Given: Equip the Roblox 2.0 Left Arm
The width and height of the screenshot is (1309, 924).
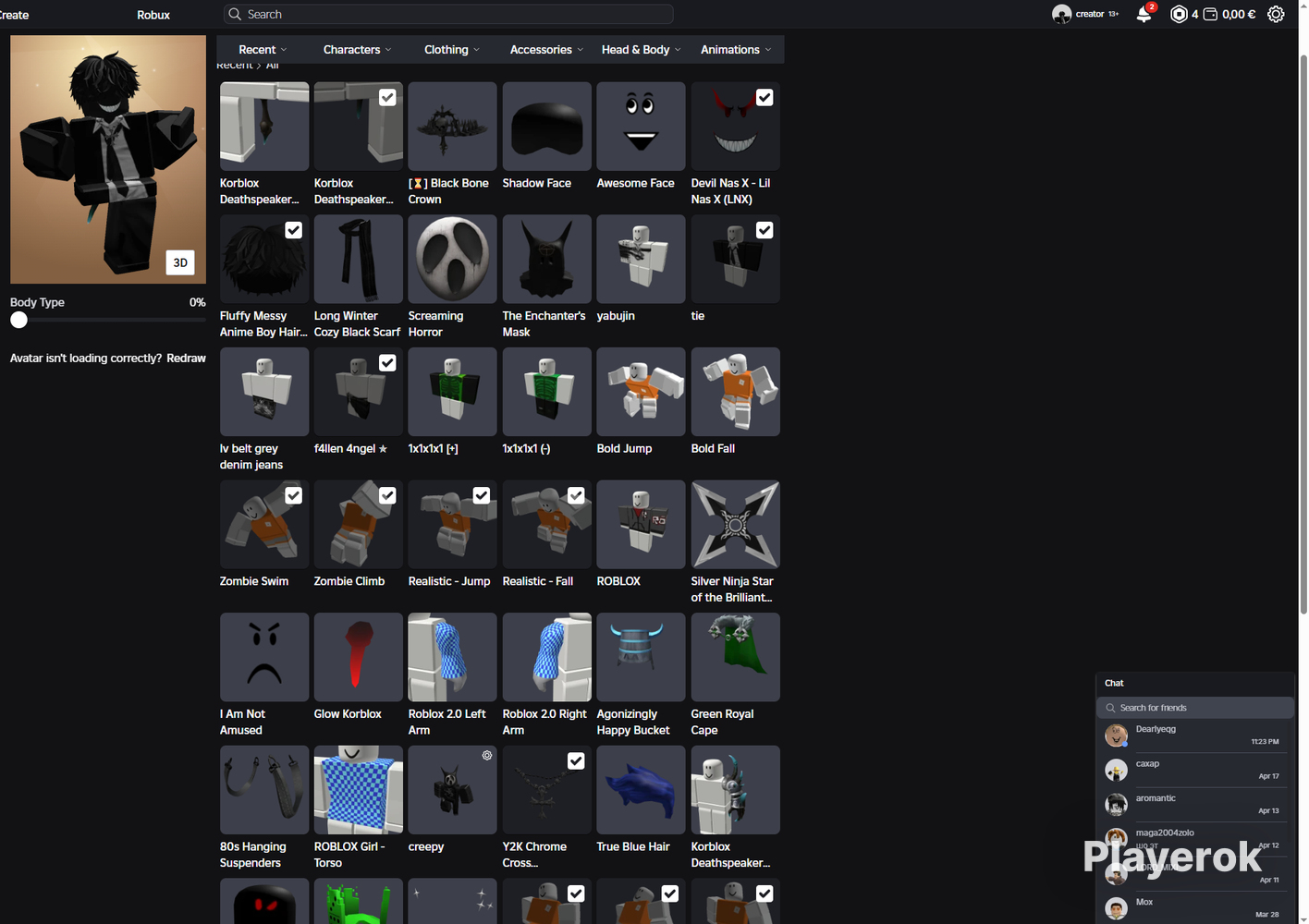Looking at the screenshot, I should pos(452,657).
